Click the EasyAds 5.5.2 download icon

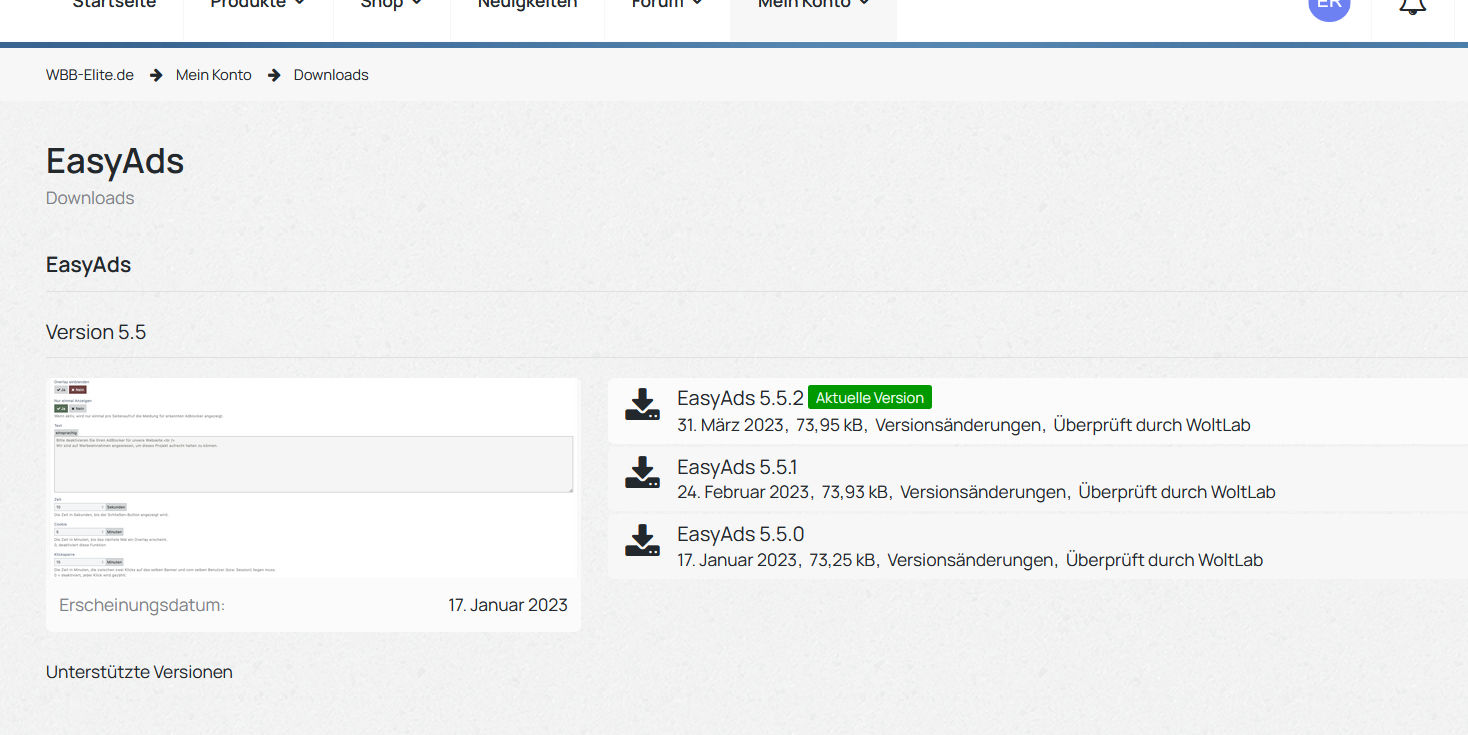pos(642,405)
